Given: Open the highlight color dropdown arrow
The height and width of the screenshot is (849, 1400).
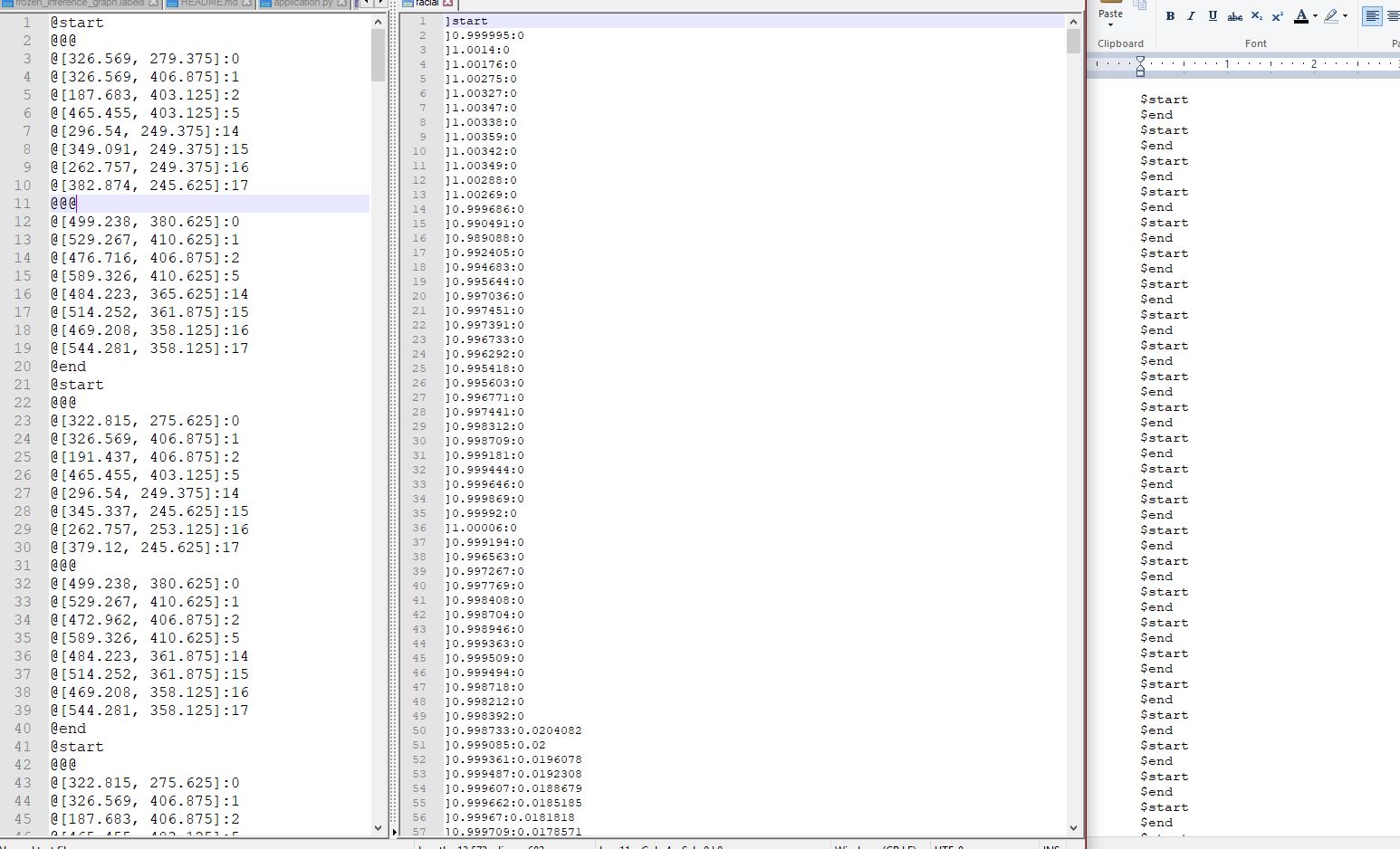Looking at the screenshot, I should coord(1345,16).
